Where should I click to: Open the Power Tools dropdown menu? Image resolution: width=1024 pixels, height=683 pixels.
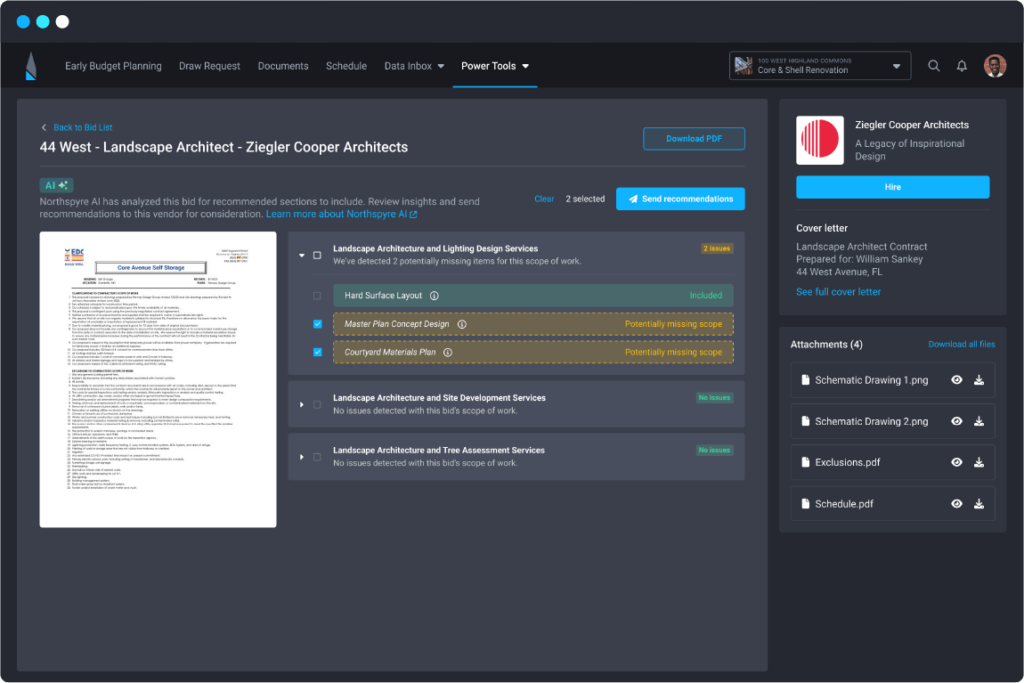coord(495,66)
